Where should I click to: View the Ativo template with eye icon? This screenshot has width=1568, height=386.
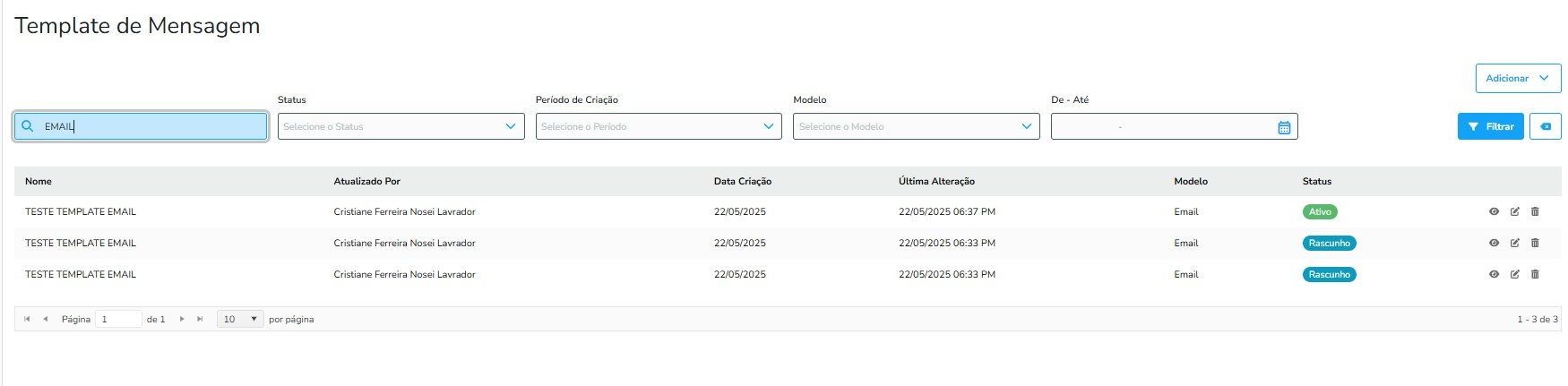click(1494, 212)
